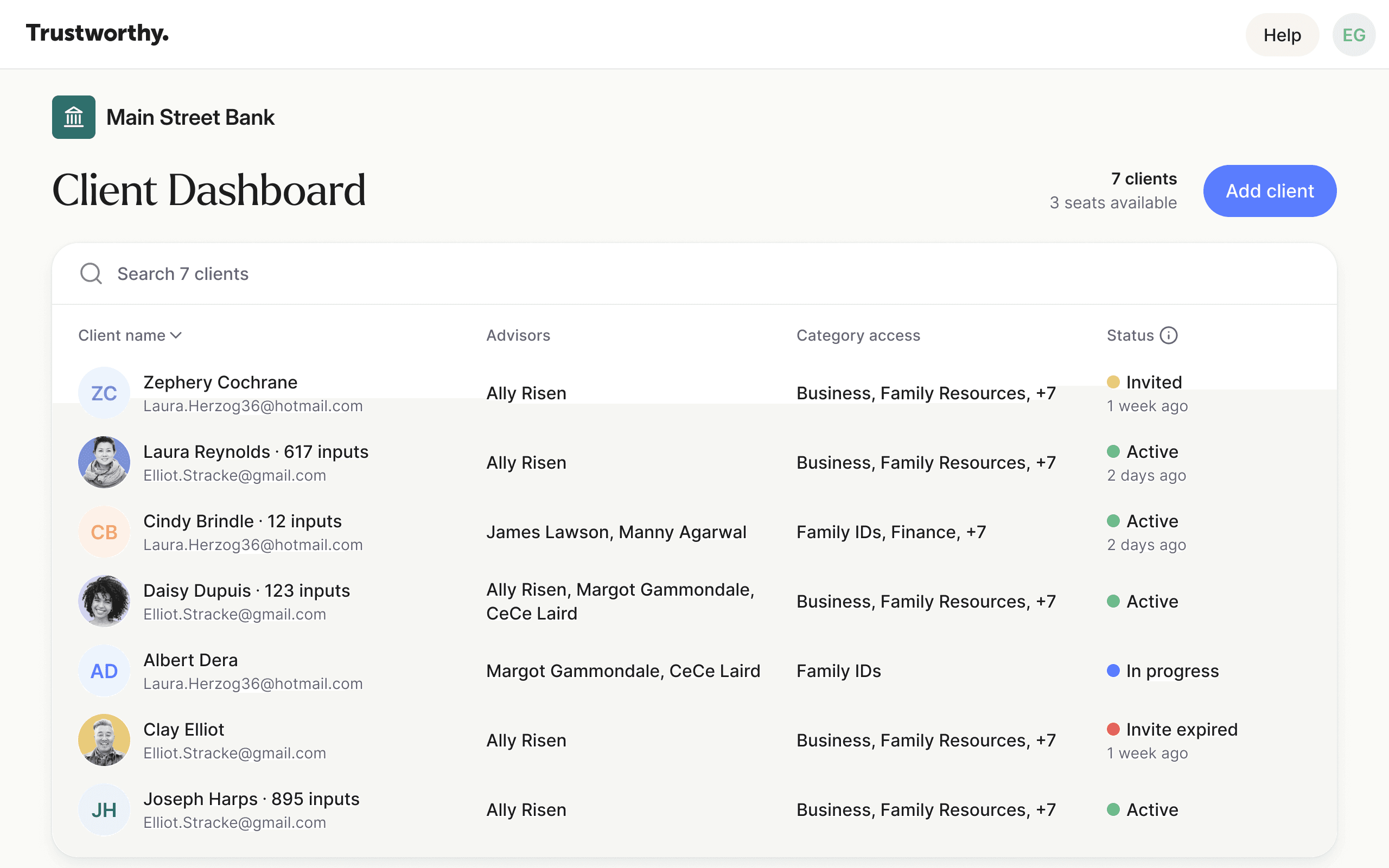This screenshot has width=1389, height=868.
Task: Click the AD avatar for Albert Dera
Action: click(104, 671)
